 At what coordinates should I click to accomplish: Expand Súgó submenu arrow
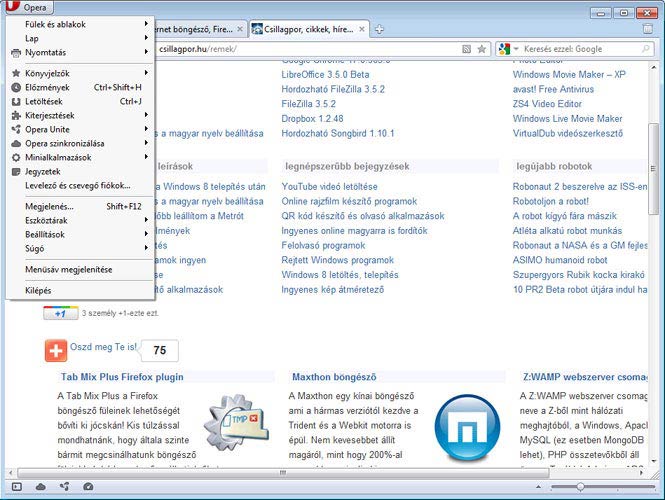[146, 248]
